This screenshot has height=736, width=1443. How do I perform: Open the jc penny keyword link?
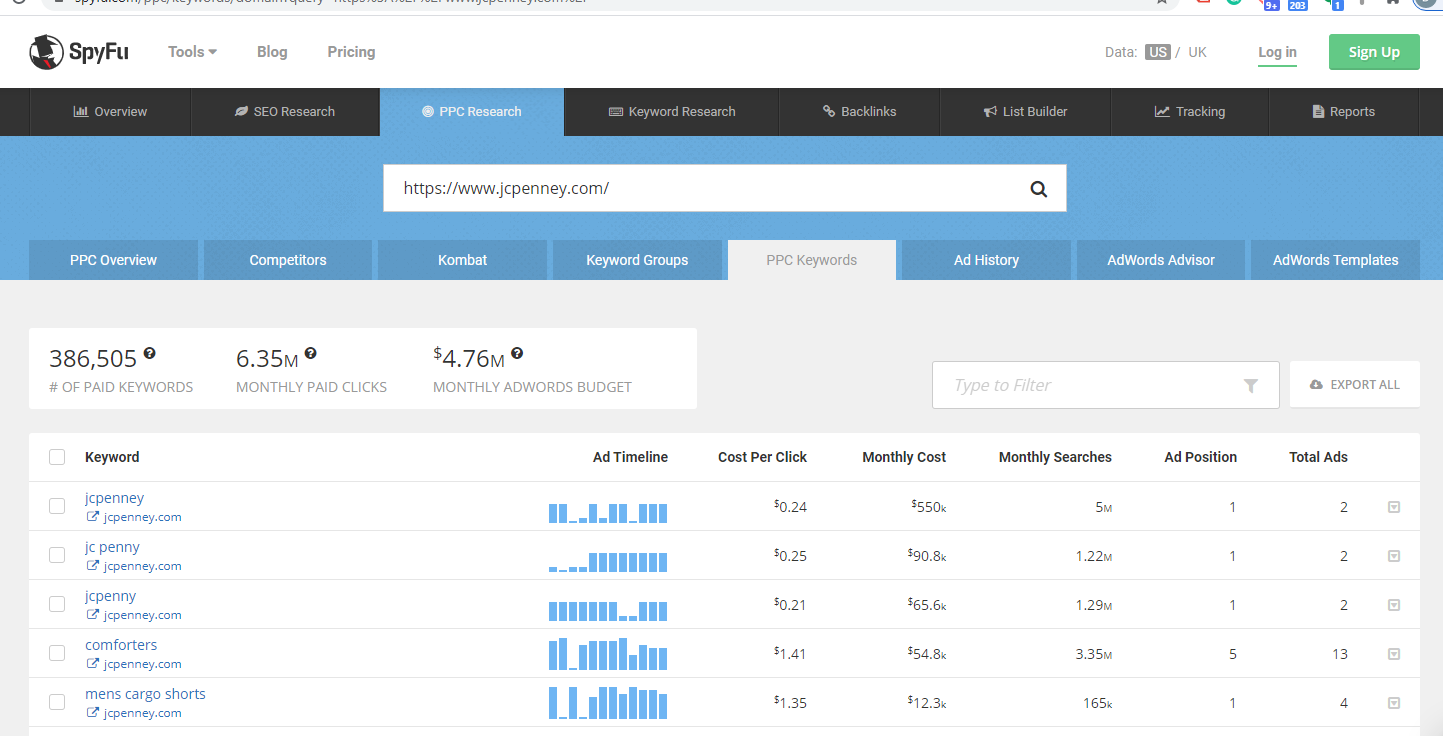(112, 547)
